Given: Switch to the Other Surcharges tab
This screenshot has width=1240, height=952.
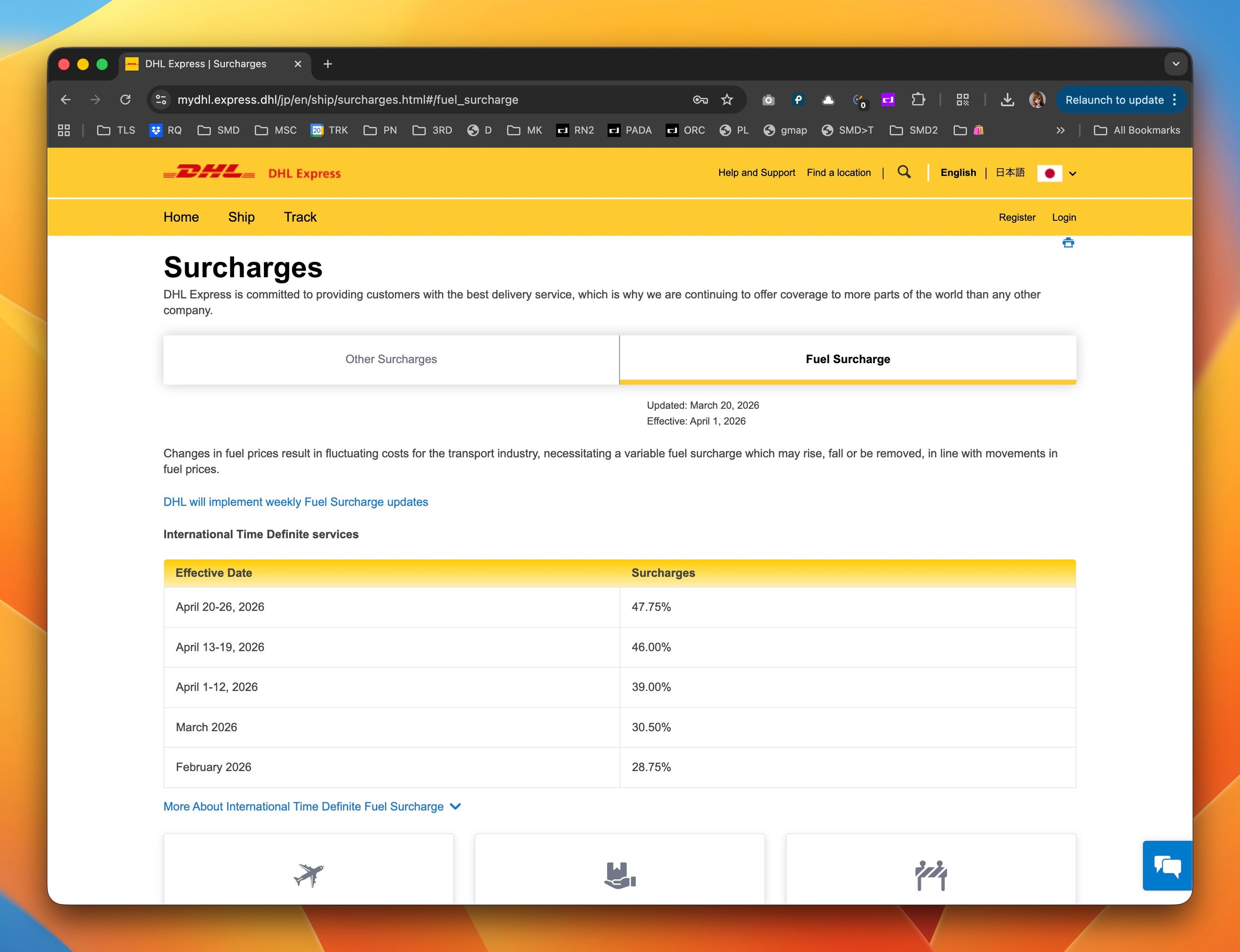Looking at the screenshot, I should (x=391, y=359).
